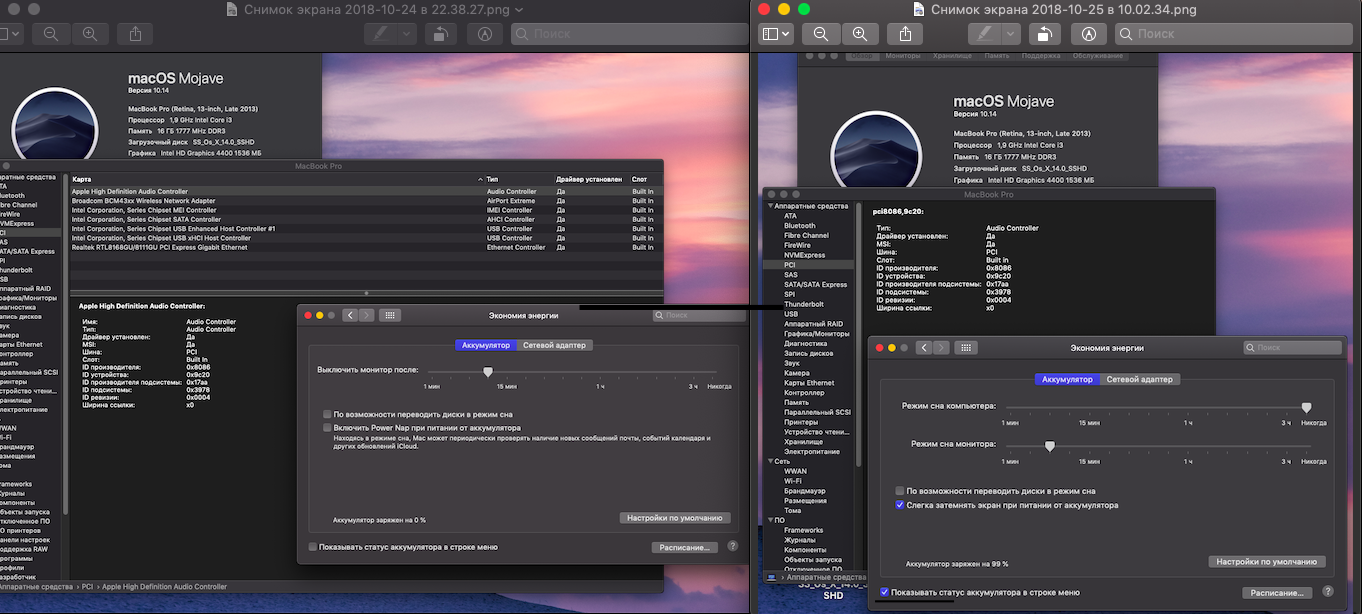Show Markup toolbar in the 10.02.34 window

(x=1088, y=34)
